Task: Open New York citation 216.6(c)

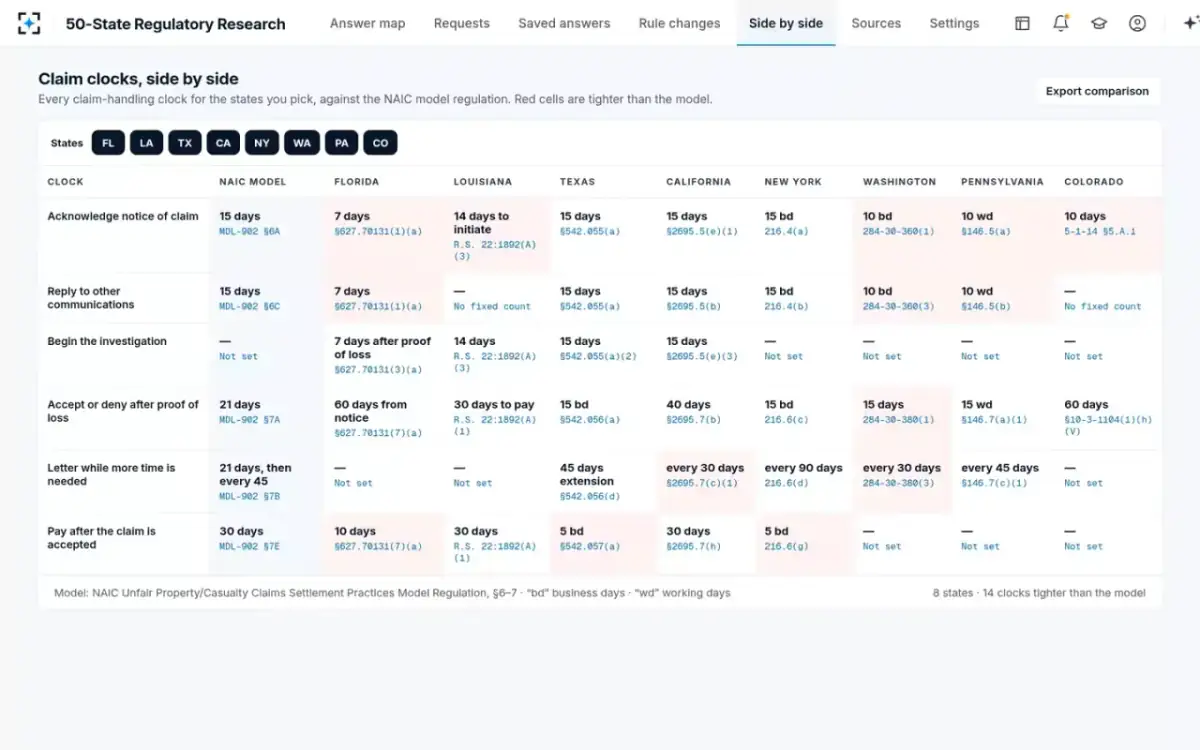Action: pyautogui.click(x=785, y=420)
